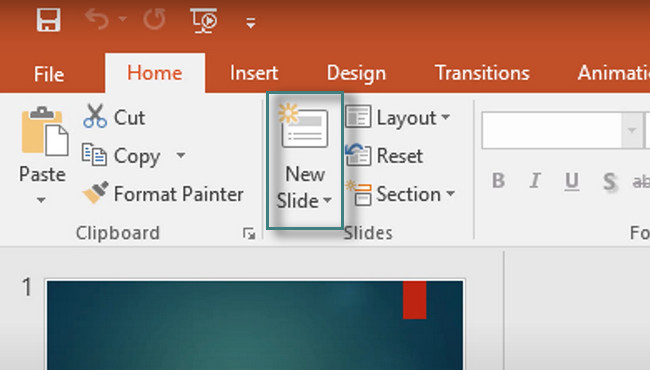The image size is (650, 370).
Task: Toggle Bold formatting
Action: click(498, 181)
